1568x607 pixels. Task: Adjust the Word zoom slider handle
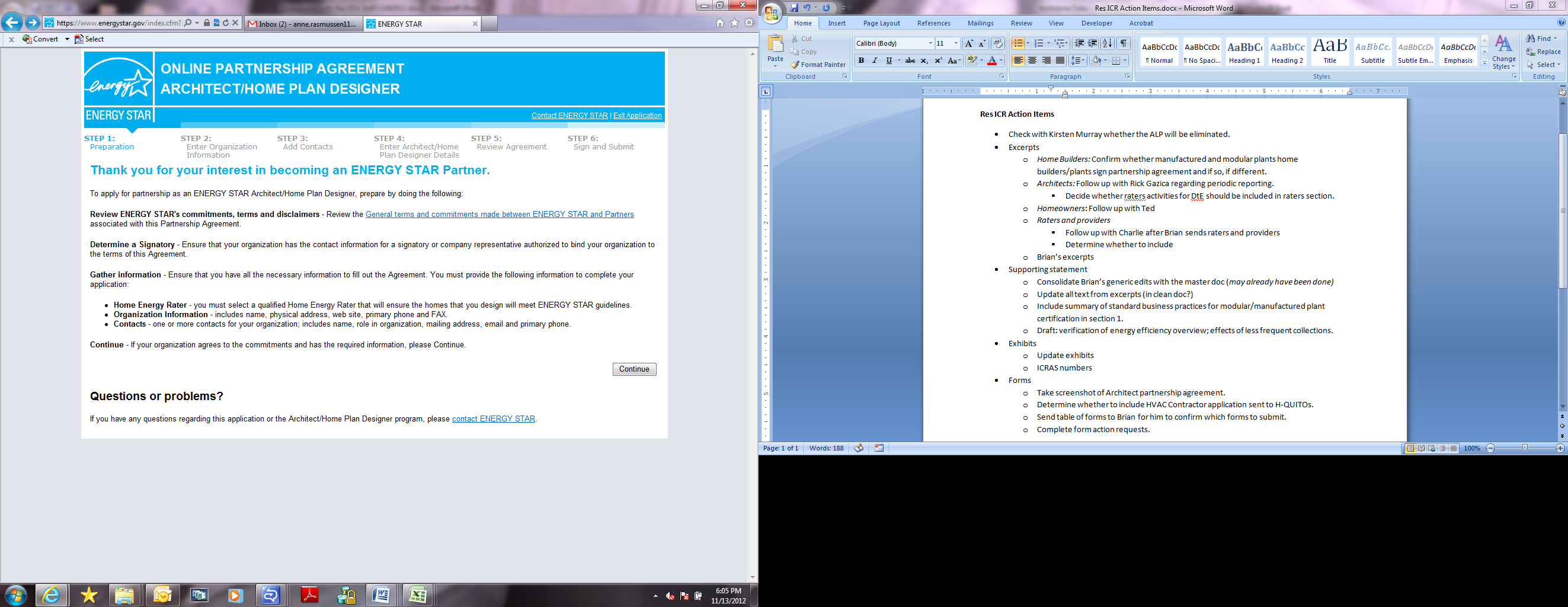coord(1525,448)
